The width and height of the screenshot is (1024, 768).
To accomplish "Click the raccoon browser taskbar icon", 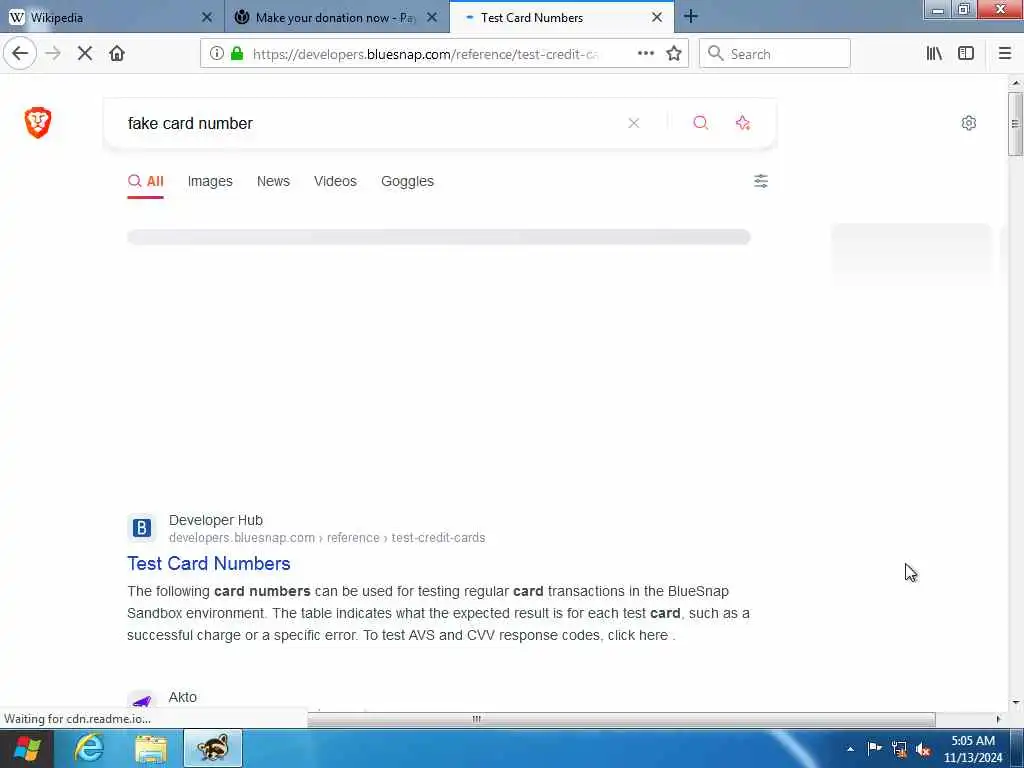I will [213, 748].
